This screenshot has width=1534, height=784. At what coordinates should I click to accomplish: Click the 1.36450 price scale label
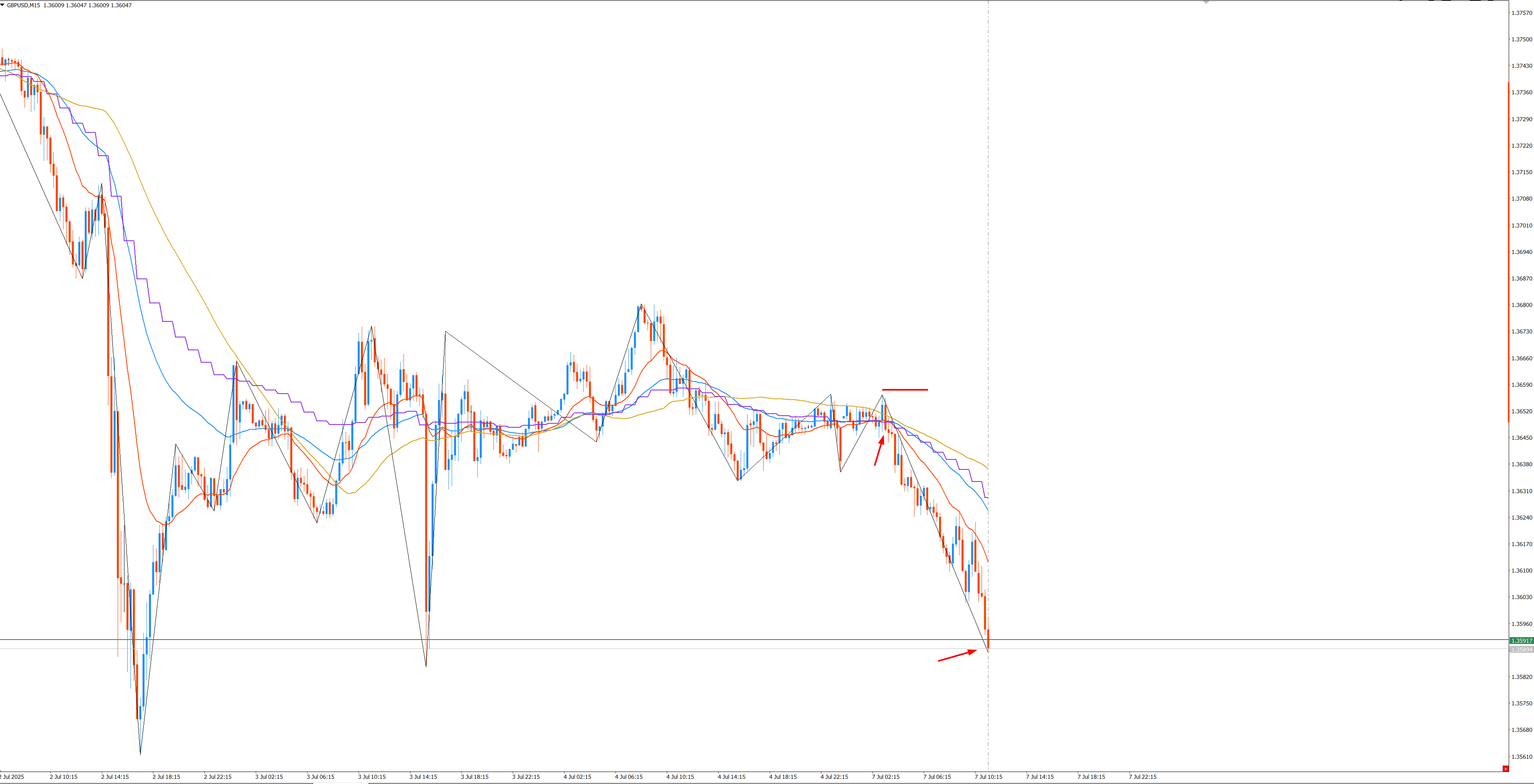pos(1522,438)
